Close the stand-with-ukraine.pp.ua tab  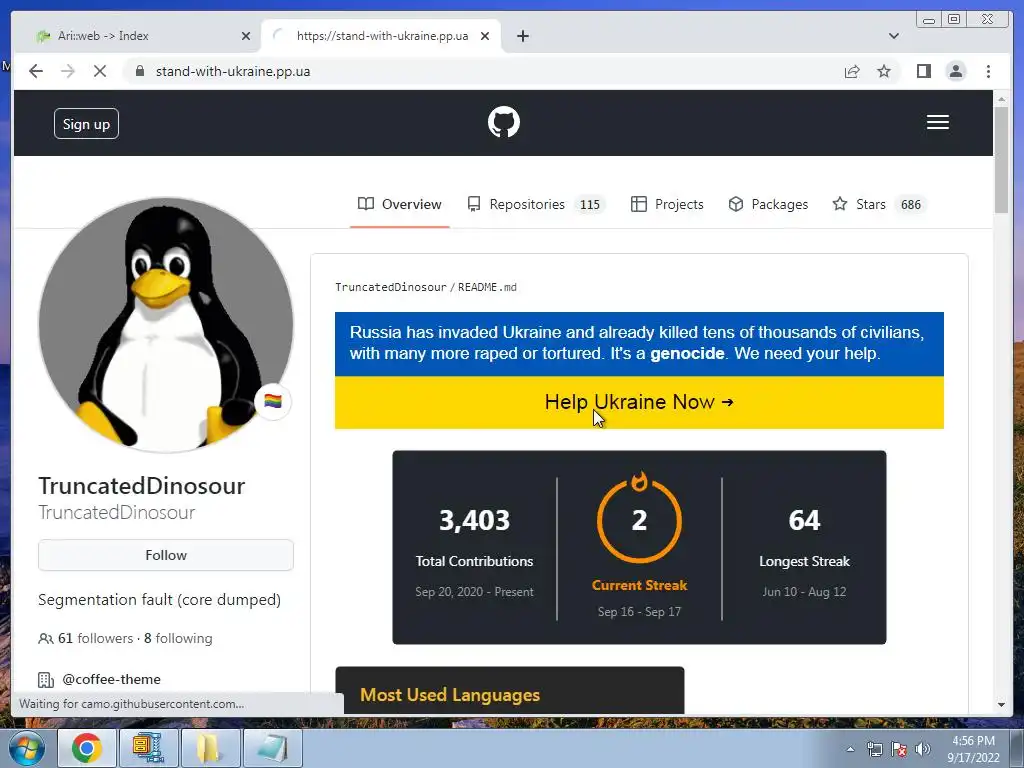(485, 36)
